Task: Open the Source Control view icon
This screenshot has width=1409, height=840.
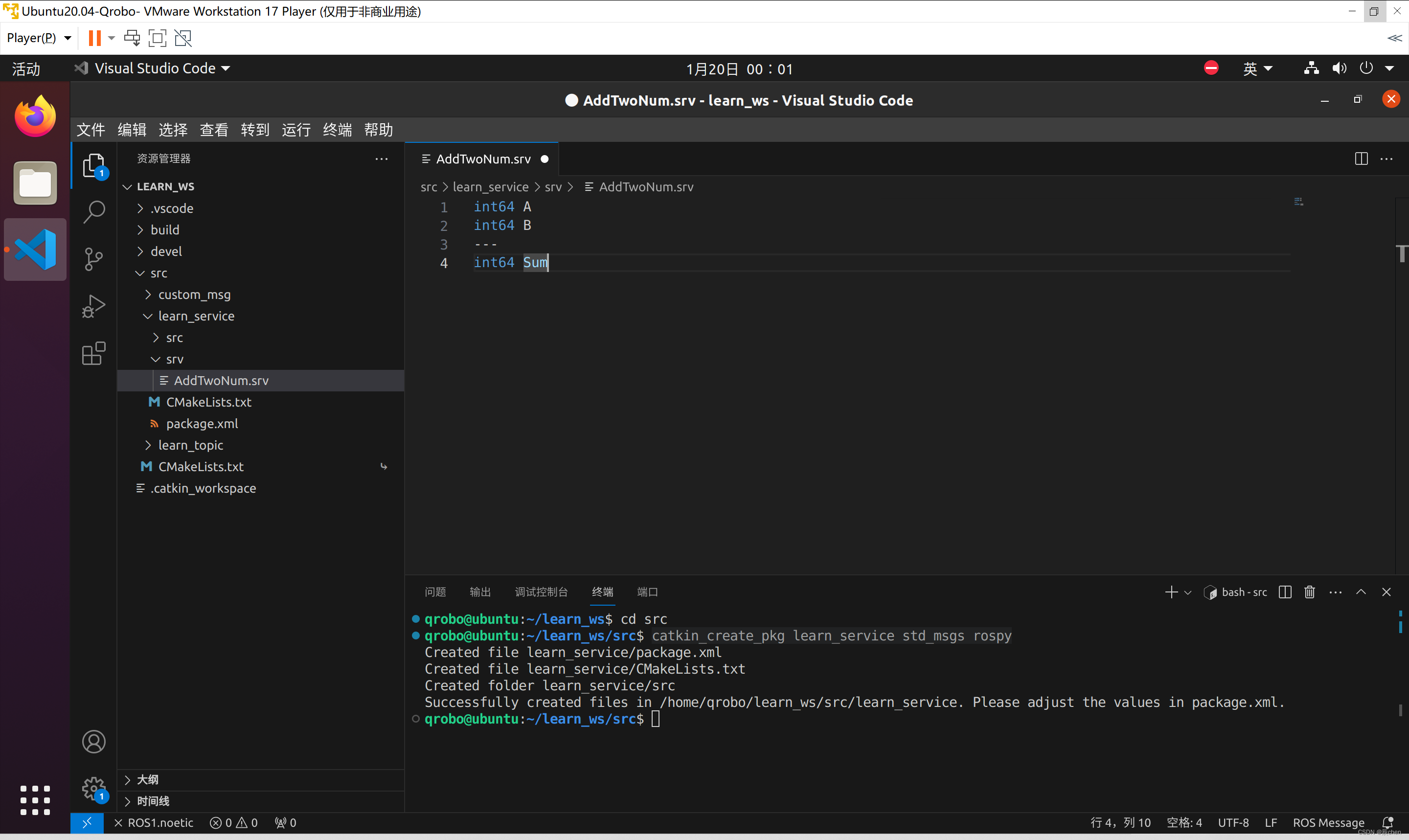Action: click(x=94, y=259)
